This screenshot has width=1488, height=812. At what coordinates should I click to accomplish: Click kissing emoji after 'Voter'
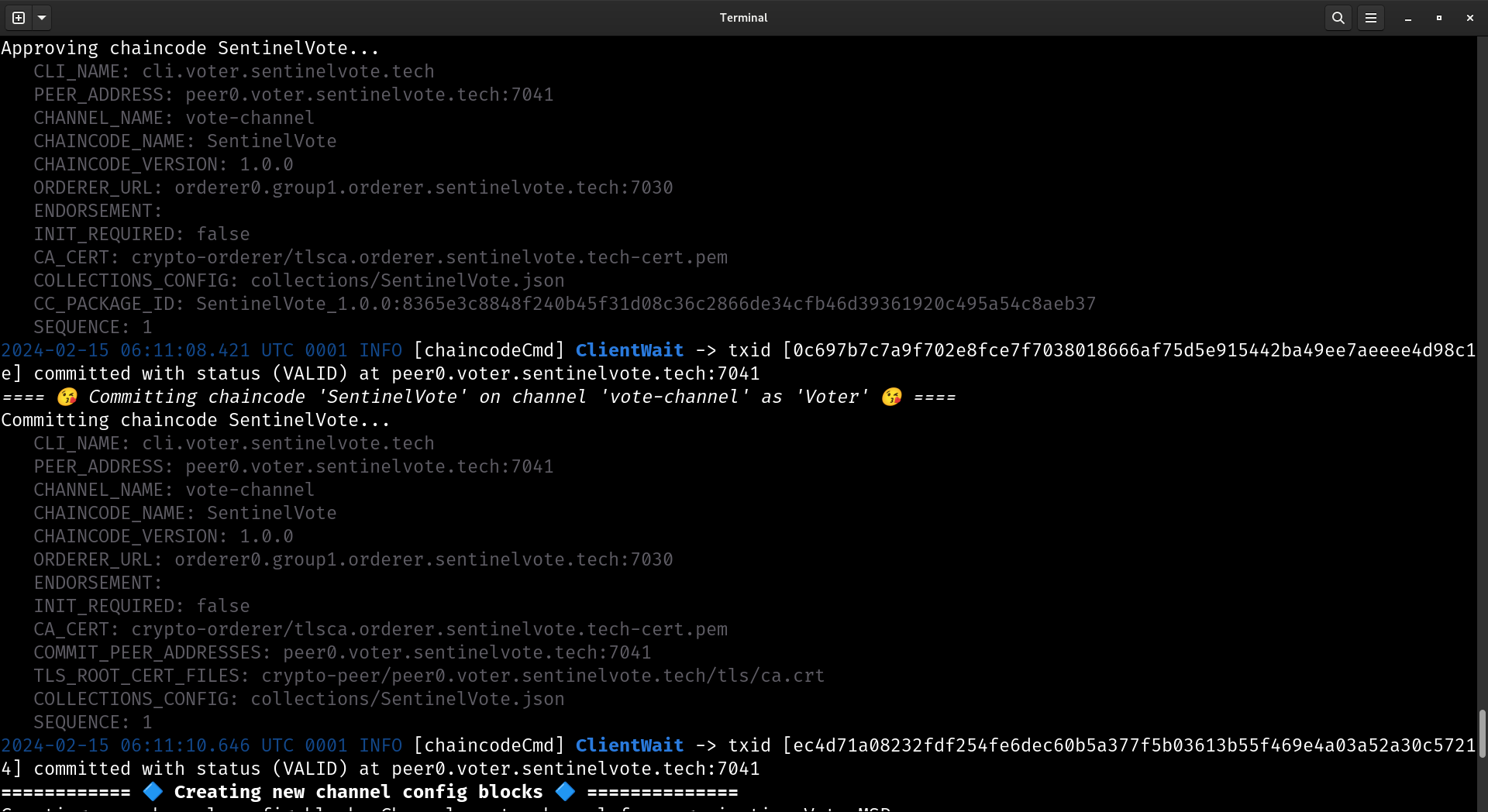(x=892, y=397)
